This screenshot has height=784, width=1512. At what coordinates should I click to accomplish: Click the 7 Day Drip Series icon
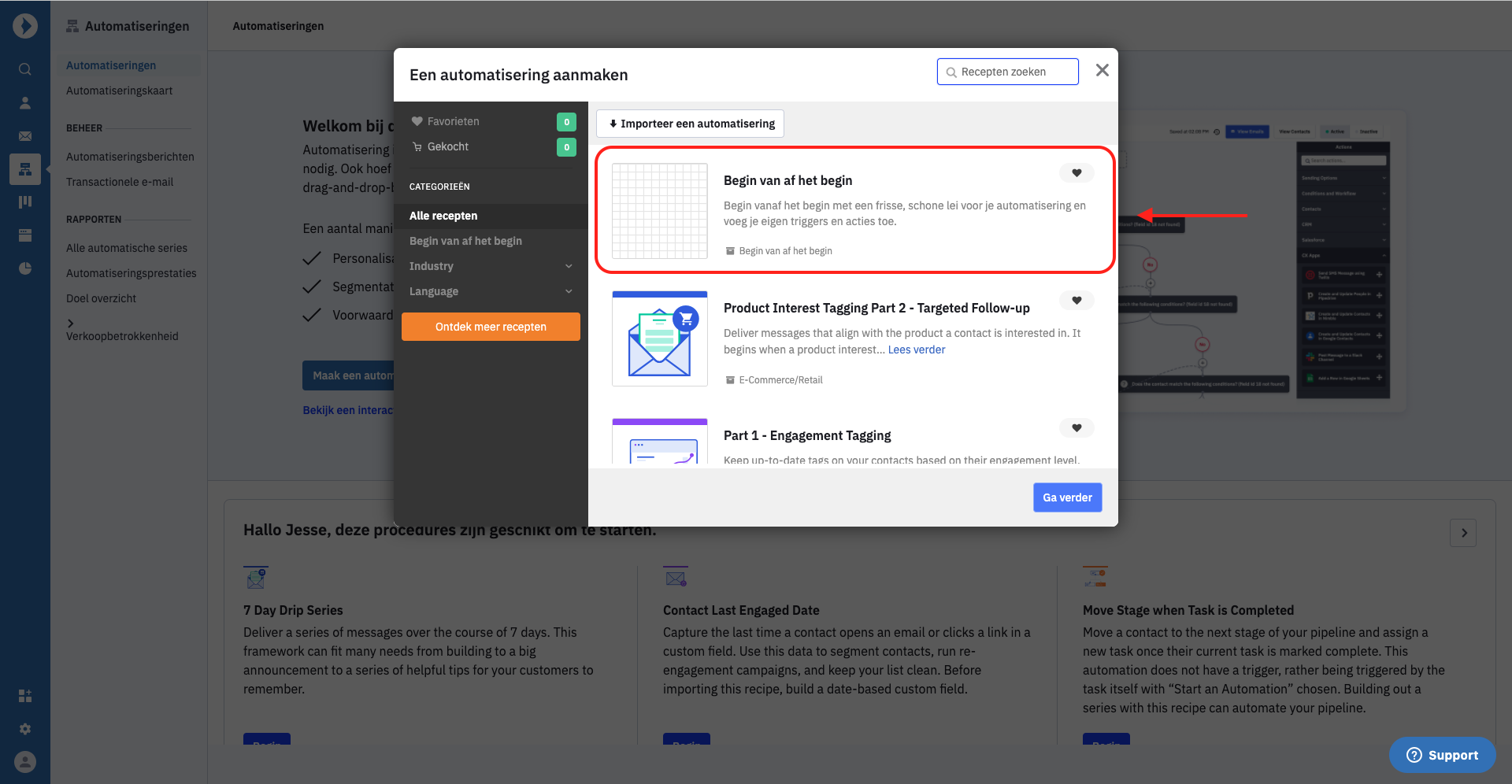pyautogui.click(x=256, y=577)
